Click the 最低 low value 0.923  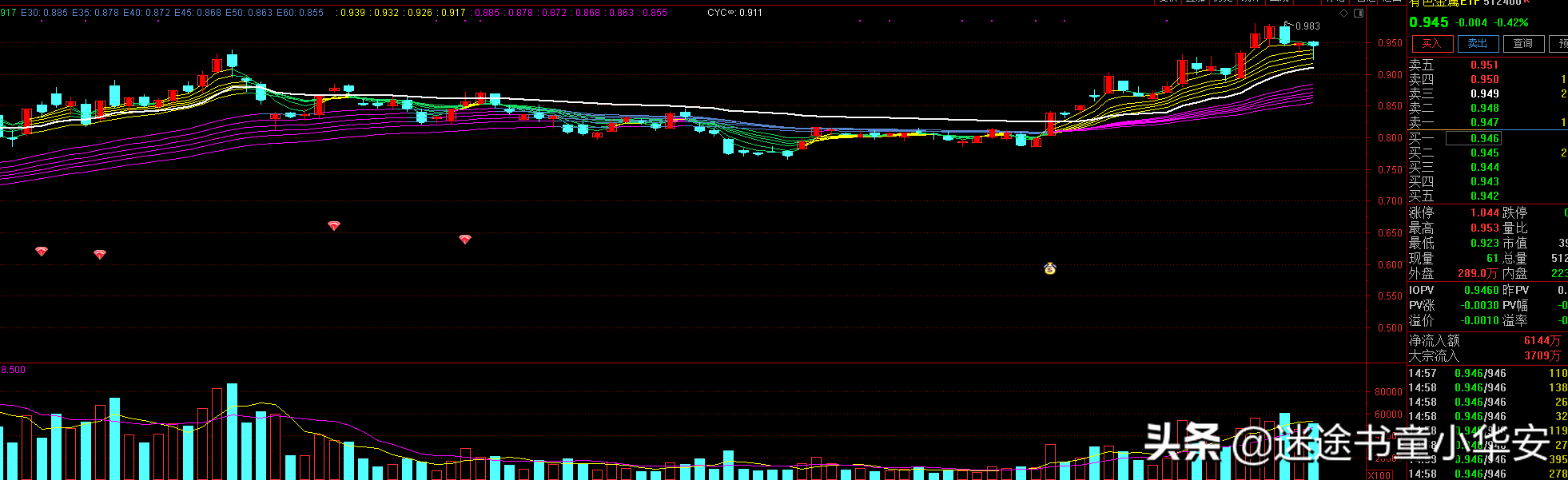pos(1485,244)
